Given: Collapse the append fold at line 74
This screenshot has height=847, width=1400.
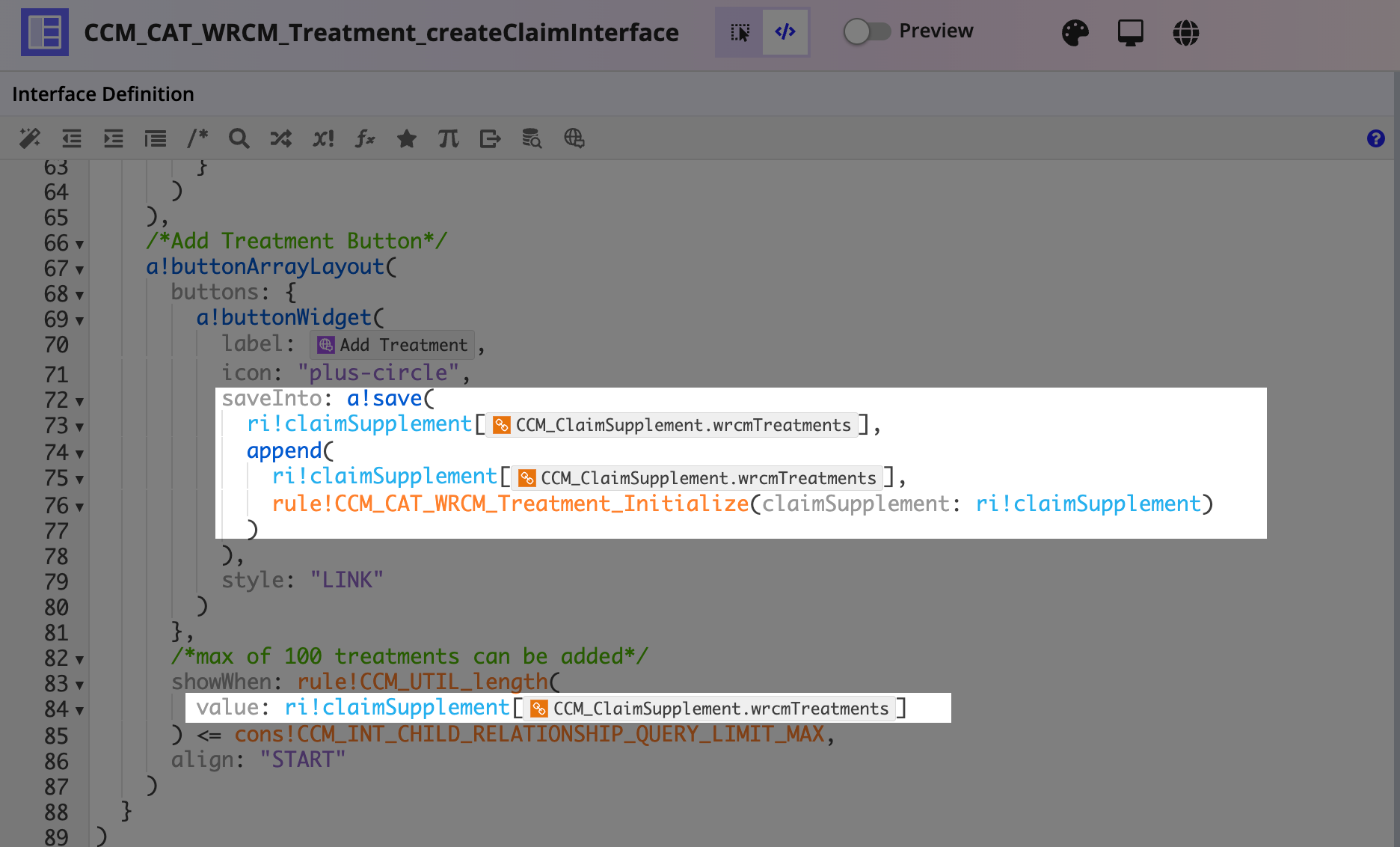Looking at the screenshot, I should pos(79,454).
